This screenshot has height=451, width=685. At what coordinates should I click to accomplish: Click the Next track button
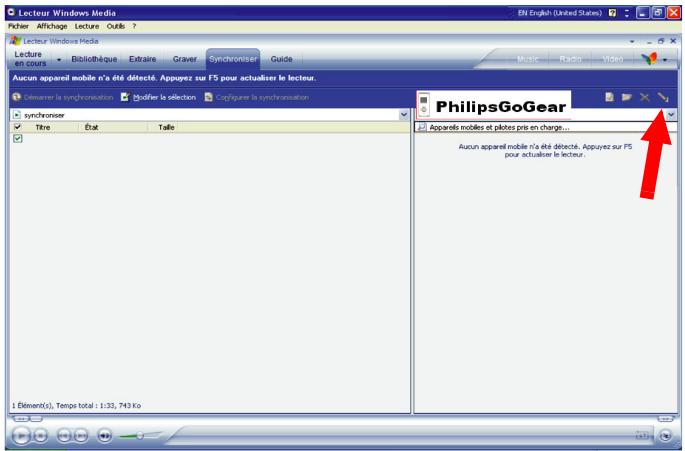click(80, 436)
